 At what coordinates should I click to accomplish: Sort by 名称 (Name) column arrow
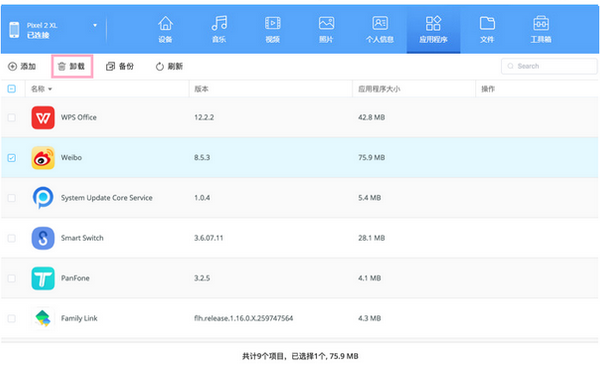[x=50, y=89]
